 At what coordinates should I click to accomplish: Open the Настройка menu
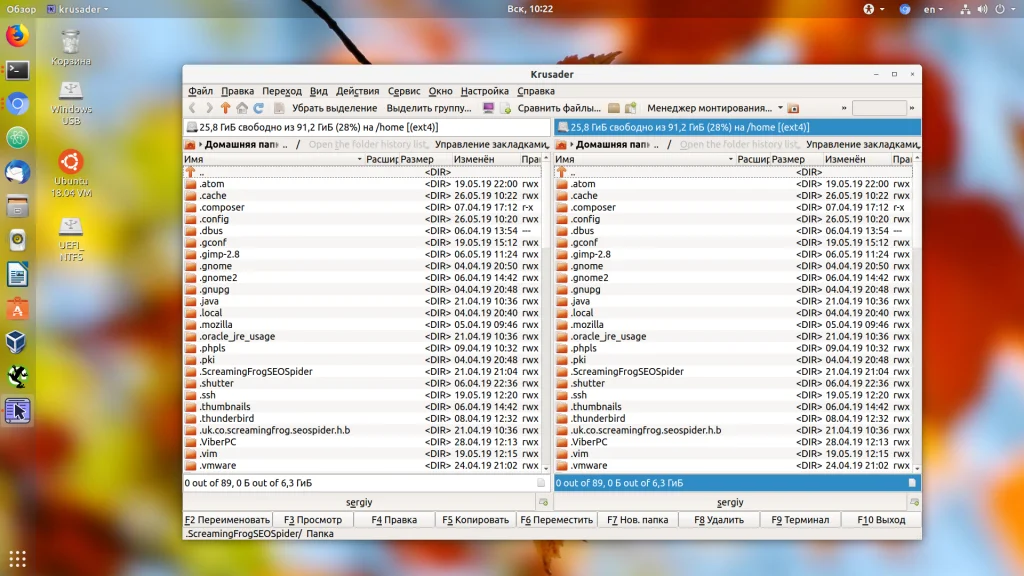(x=485, y=91)
